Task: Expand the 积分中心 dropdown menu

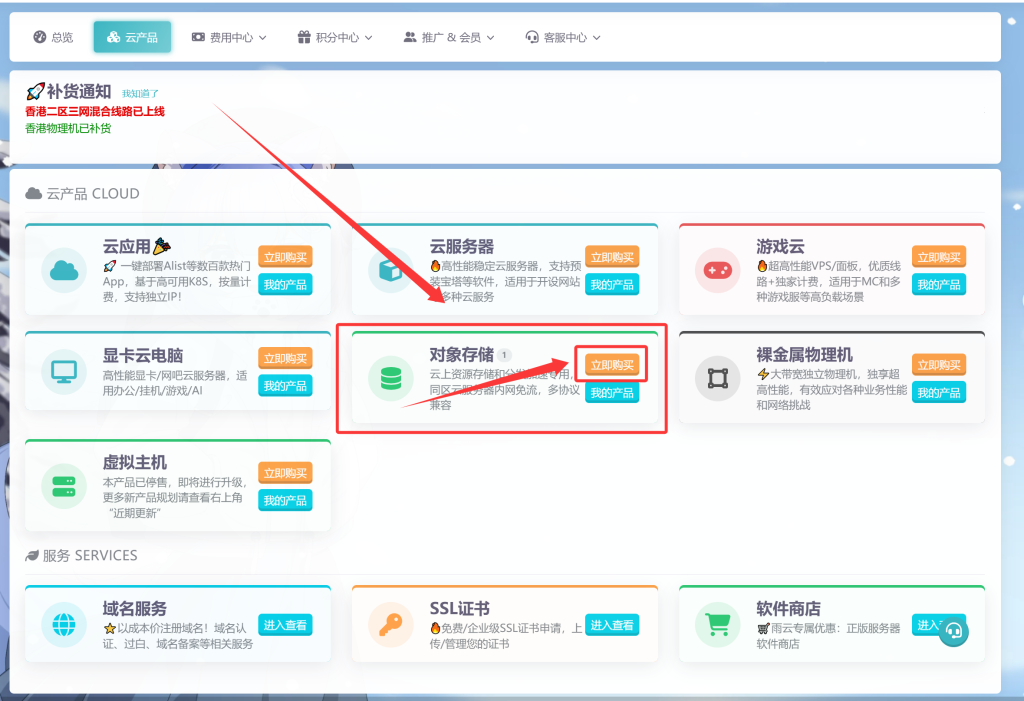Action: 335,37
